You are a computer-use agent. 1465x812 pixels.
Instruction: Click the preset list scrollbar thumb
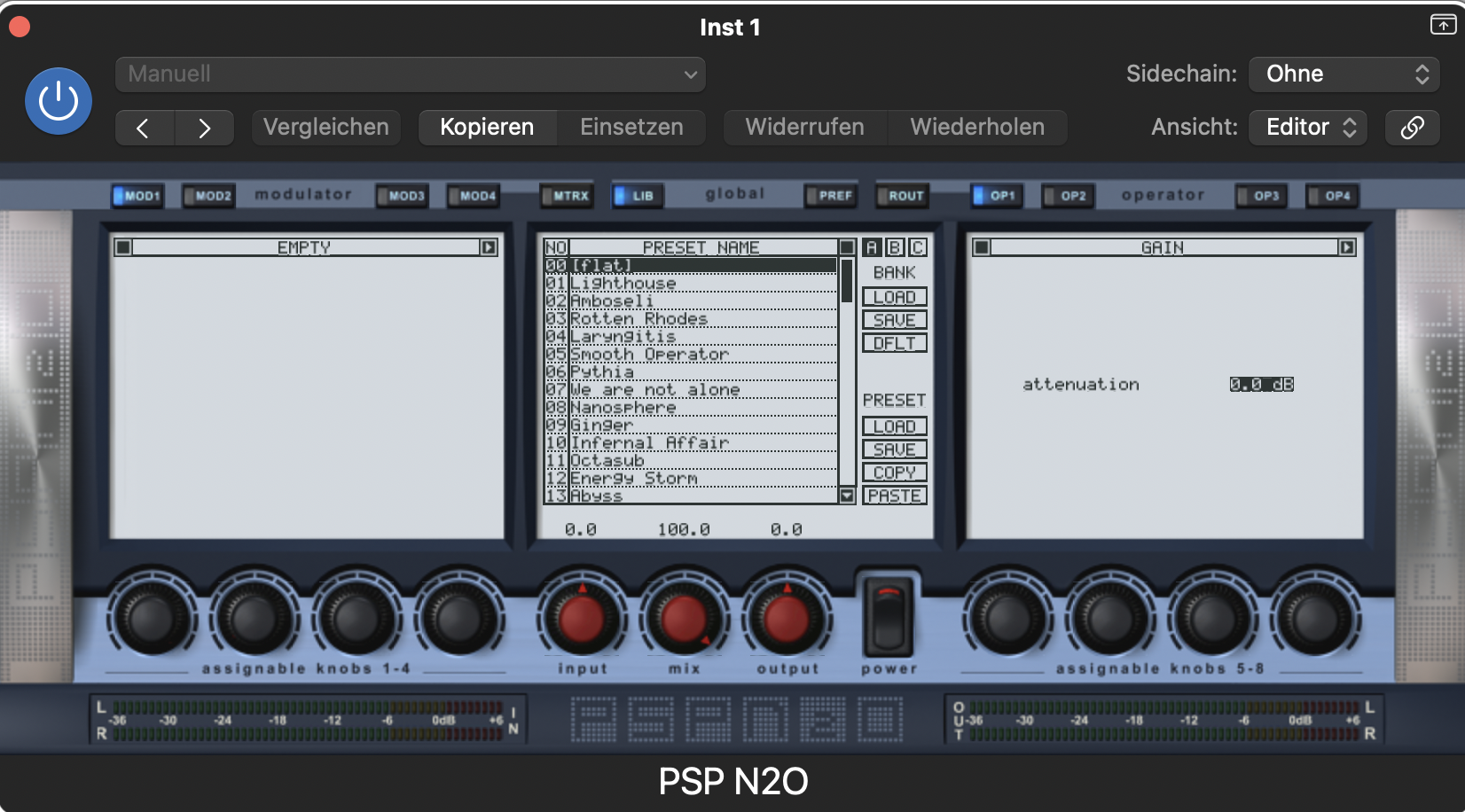pyautogui.click(x=847, y=281)
